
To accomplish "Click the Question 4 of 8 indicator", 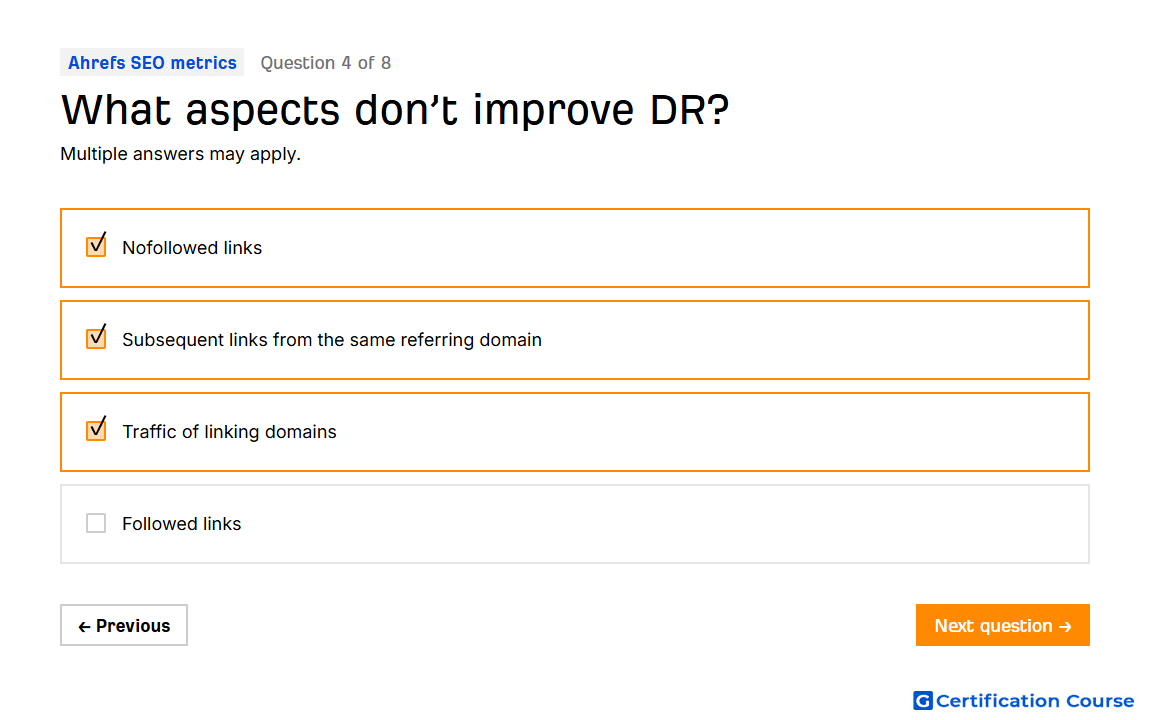I will tap(326, 63).
